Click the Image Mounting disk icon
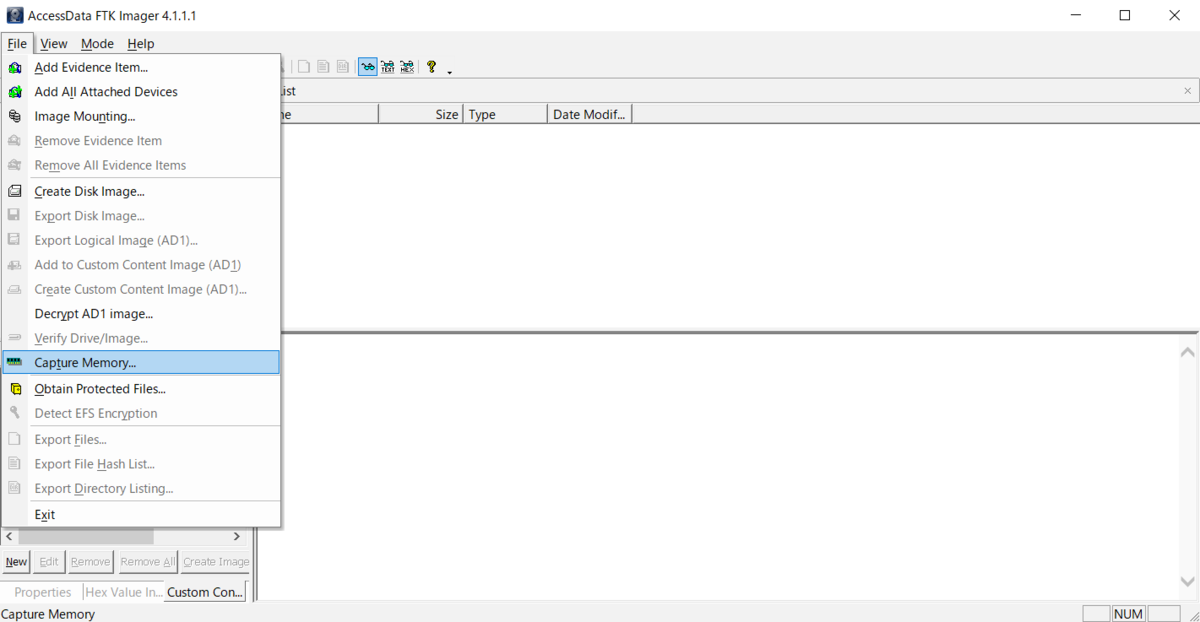Screen dimensions: 1200x622 click(x=15, y=116)
